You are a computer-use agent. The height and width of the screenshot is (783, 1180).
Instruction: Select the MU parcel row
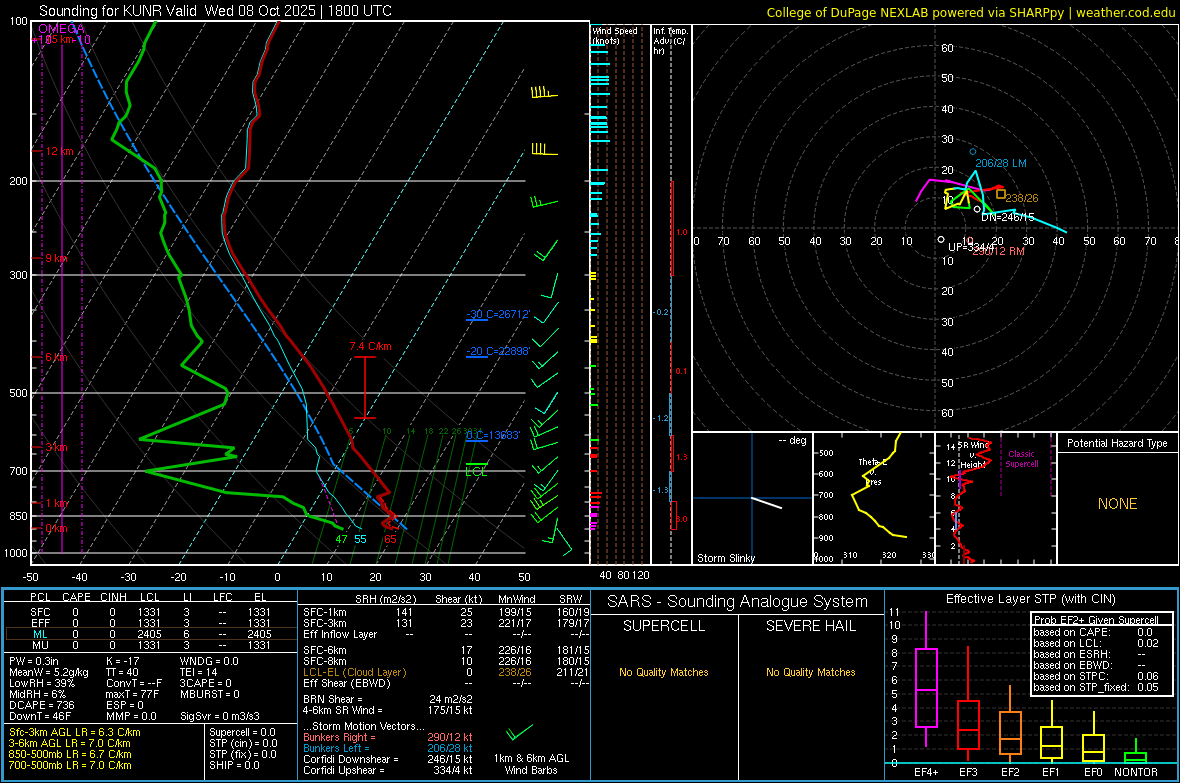point(150,644)
